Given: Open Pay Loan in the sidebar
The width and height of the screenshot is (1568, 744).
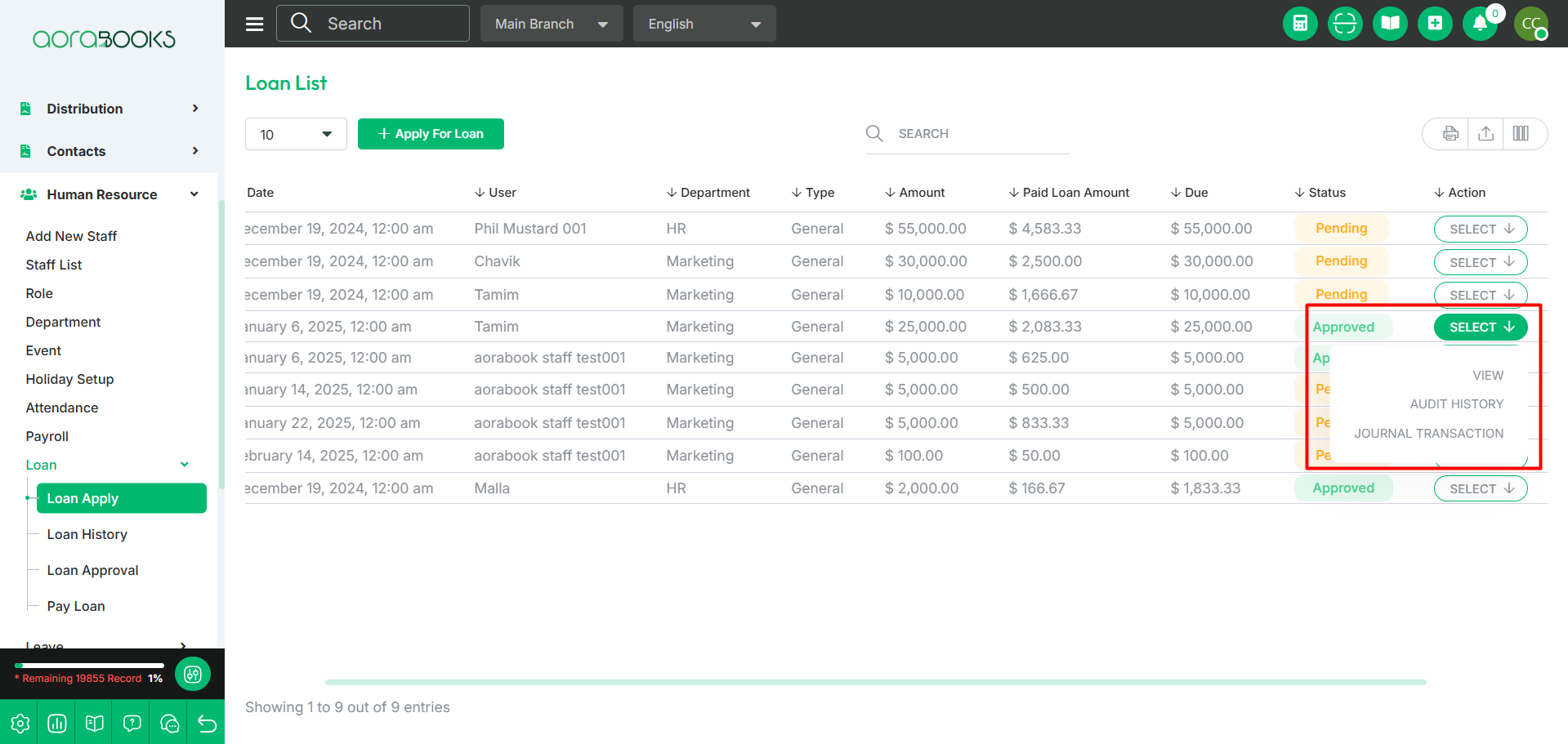Looking at the screenshot, I should tap(76, 606).
